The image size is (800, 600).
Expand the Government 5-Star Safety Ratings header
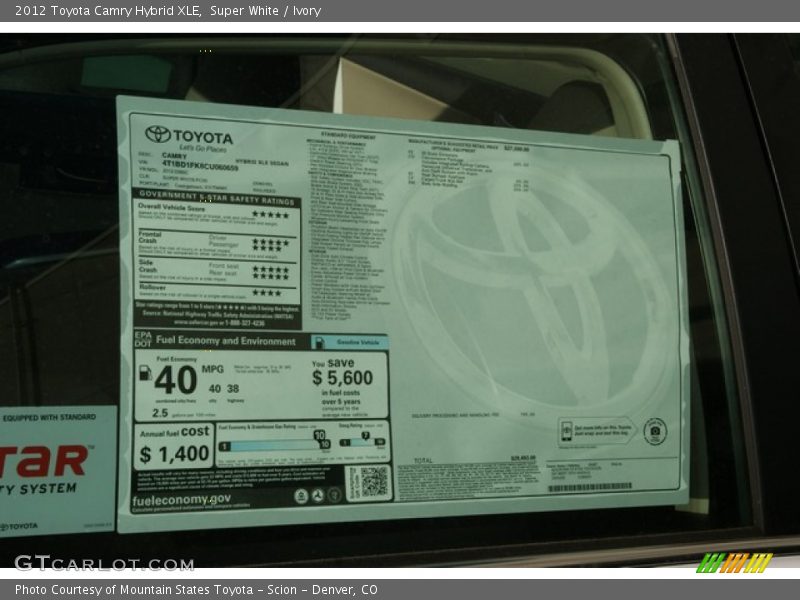(215, 199)
